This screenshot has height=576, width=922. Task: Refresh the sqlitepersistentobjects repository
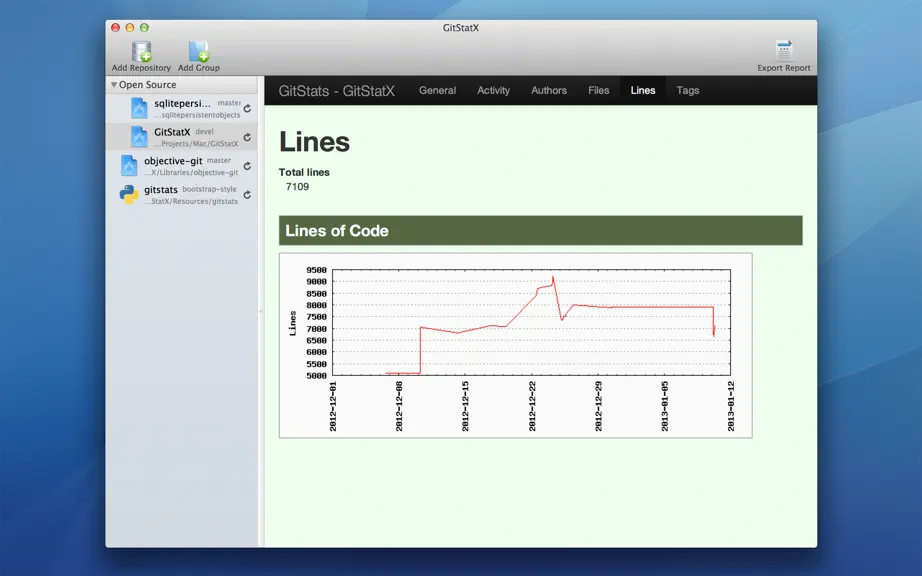tap(248, 109)
